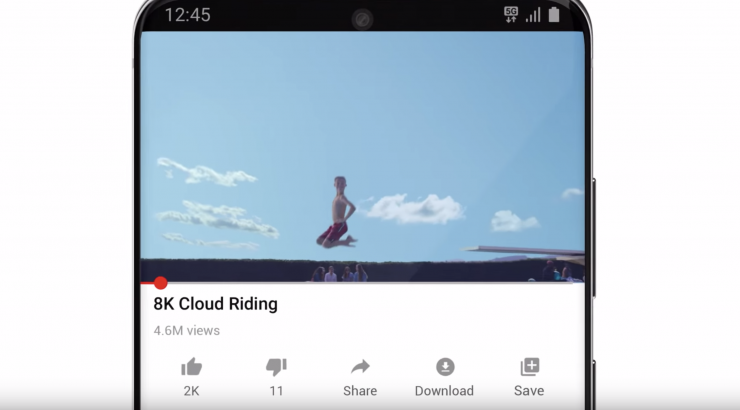
Task: Click the "Share" text label
Action: coord(360,391)
